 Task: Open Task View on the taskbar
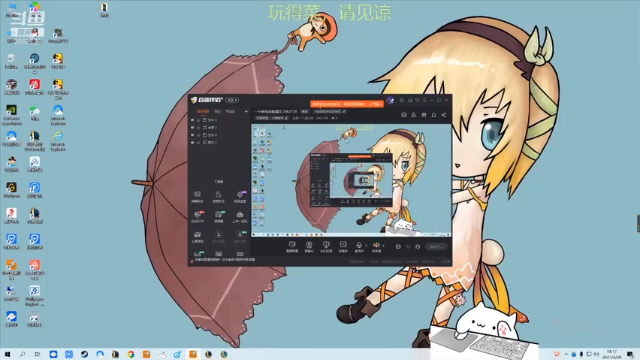(x=38, y=354)
